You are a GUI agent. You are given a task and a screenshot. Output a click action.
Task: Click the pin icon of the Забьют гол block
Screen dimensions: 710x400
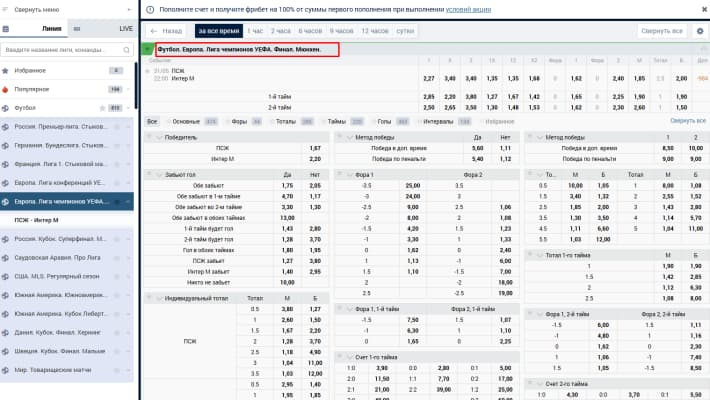(x=149, y=174)
